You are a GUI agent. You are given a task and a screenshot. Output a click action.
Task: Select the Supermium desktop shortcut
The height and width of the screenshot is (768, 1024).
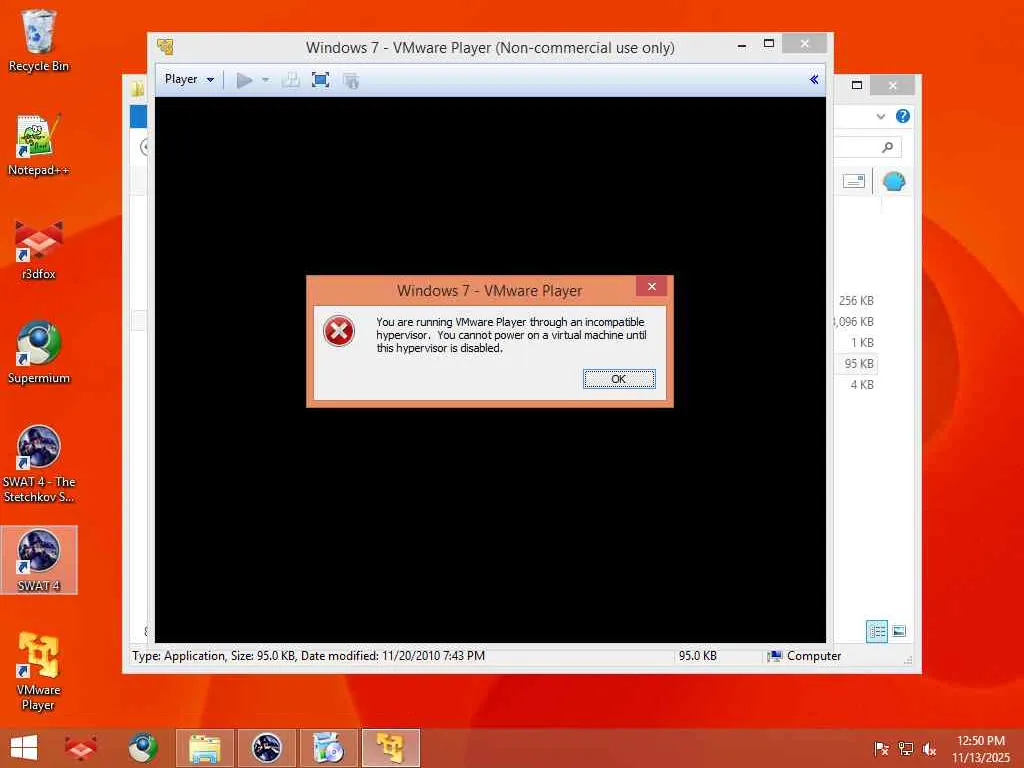[x=39, y=353]
